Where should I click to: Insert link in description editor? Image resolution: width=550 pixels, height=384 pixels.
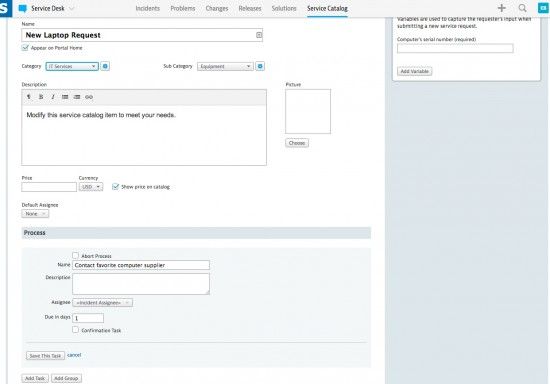(89, 97)
